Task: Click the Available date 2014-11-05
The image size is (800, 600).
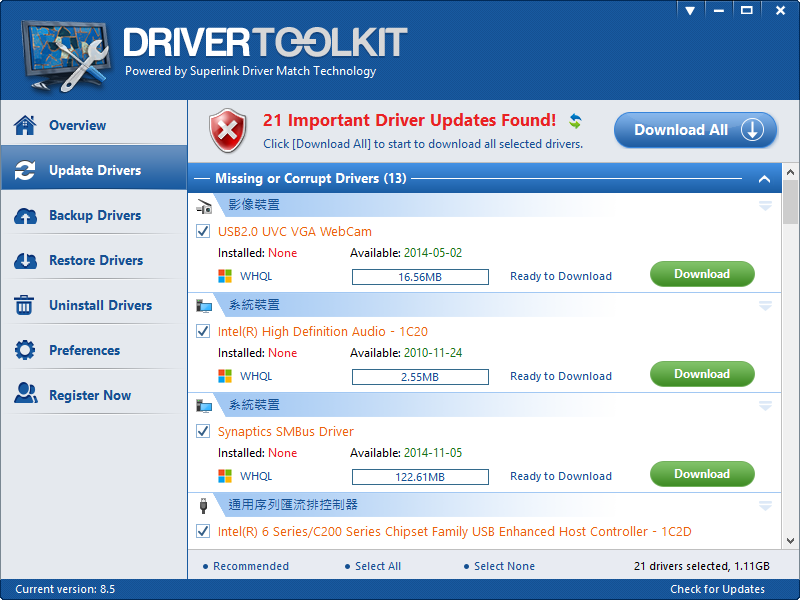Action: 433,453
